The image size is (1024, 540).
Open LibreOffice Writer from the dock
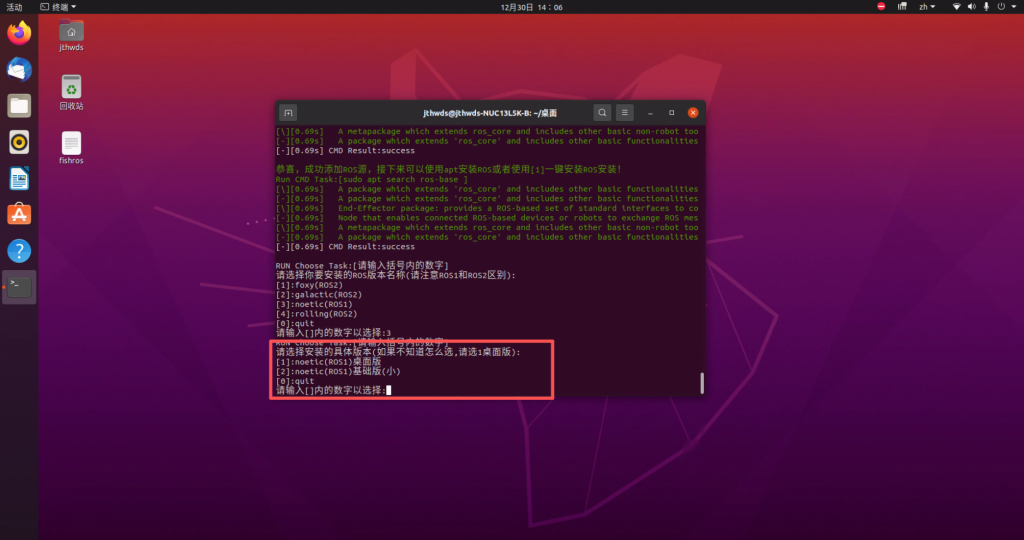pyautogui.click(x=19, y=178)
